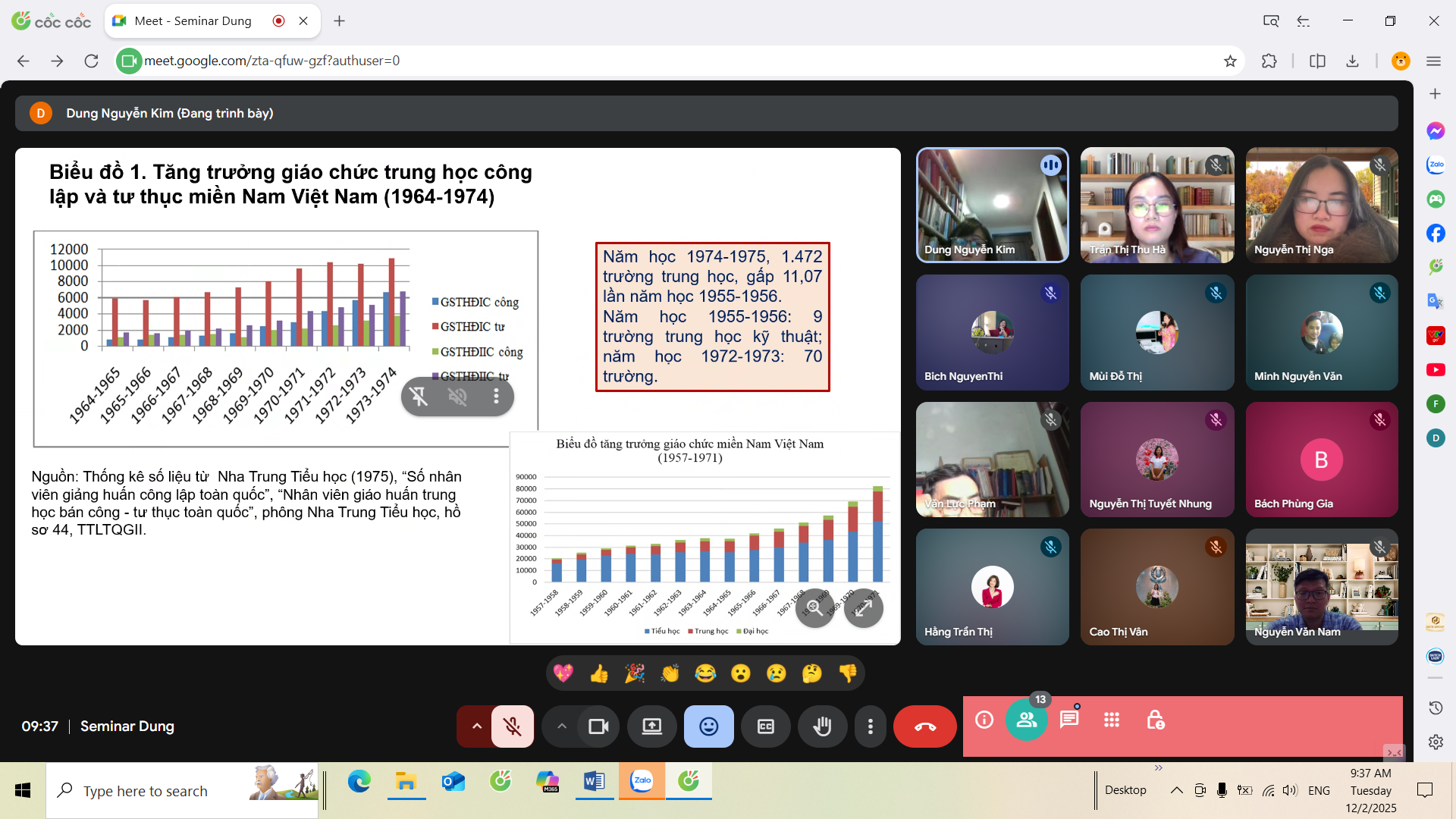Open the in-call chat panel

coord(1069,720)
